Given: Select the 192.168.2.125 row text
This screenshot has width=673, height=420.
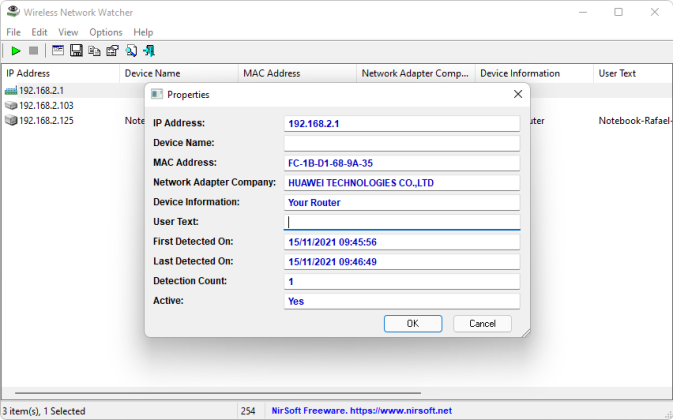Looking at the screenshot, I should (46, 121).
